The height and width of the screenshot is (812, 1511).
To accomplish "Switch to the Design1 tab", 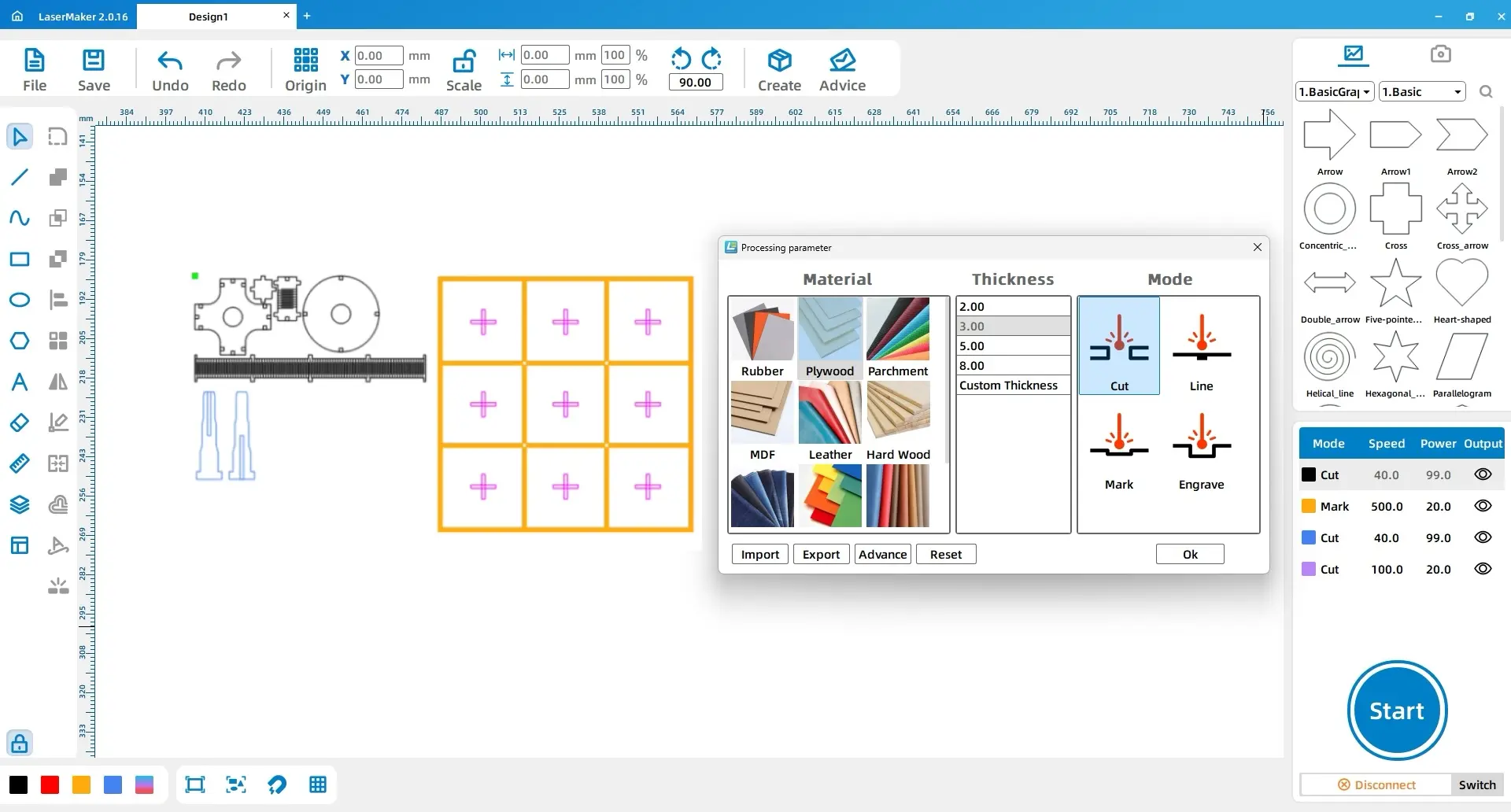I will coord(209,17).
